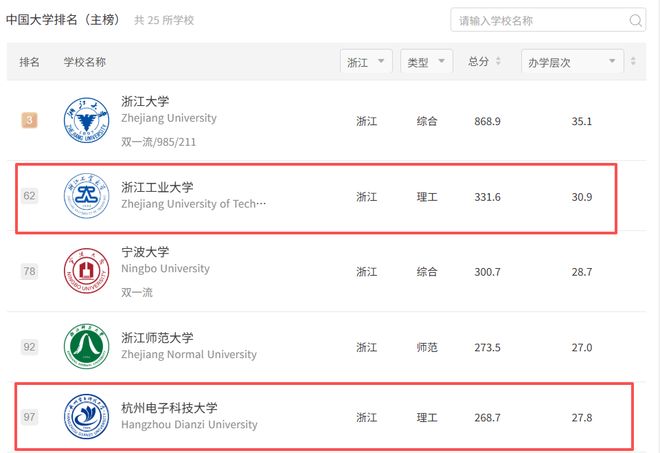The width and height of the screenshot is (660, 453).
Task: Click the Zhejiang University logo
Action: tap(86, 120)
